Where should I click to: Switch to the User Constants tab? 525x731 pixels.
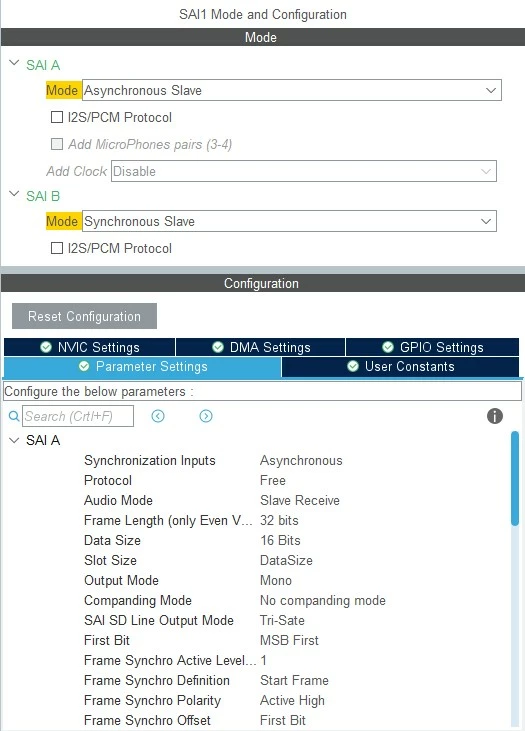pos(401,366)
